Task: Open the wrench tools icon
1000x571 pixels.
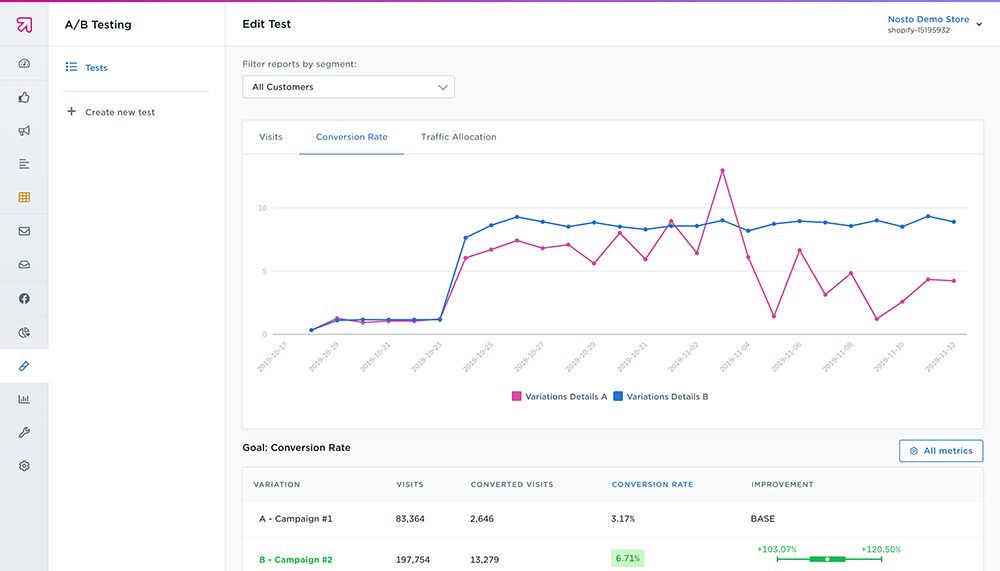Action: tap(24, 432)
